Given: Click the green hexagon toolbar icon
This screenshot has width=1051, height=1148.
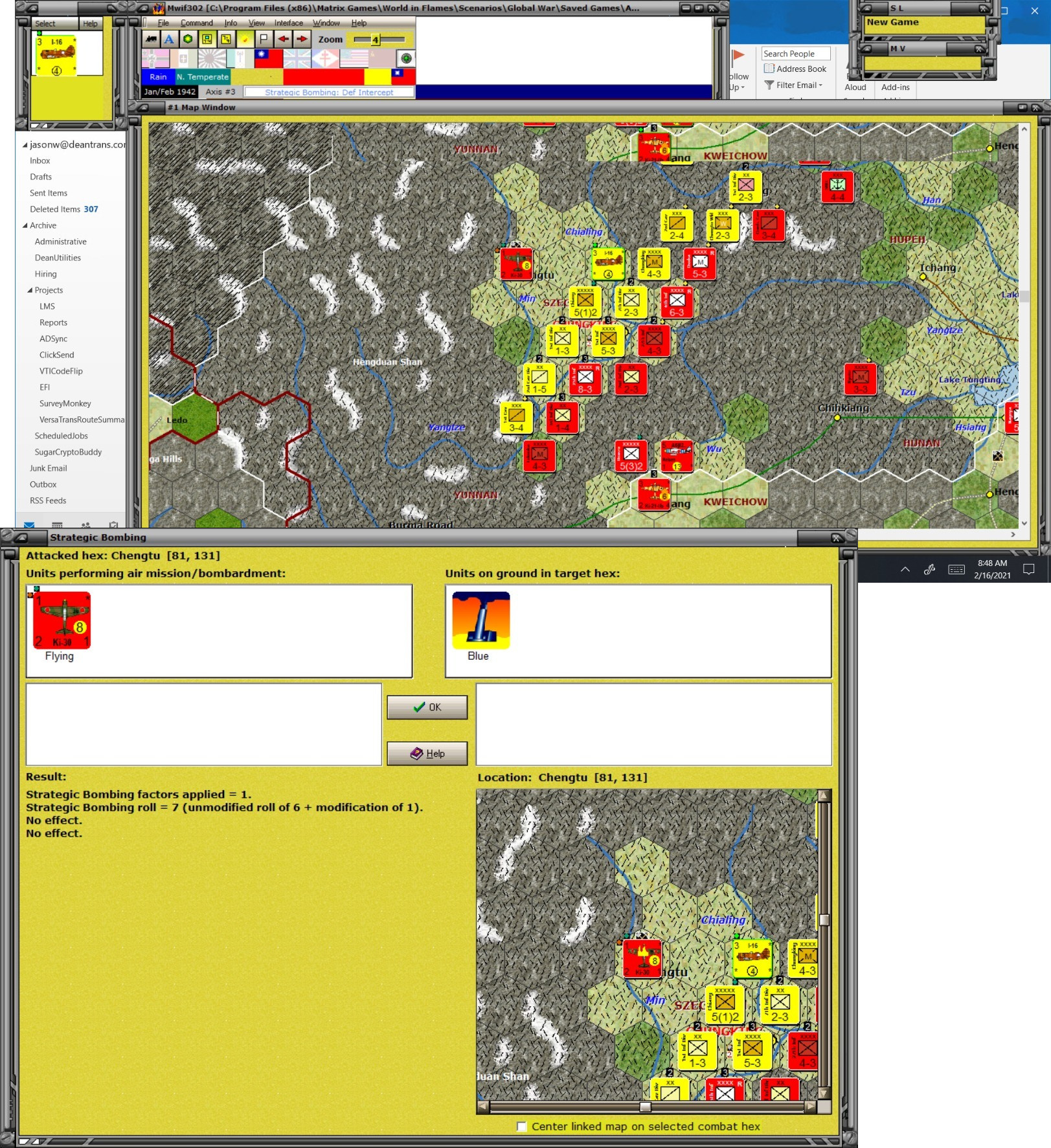Looking at the screenshot, I should click(188, 39).
